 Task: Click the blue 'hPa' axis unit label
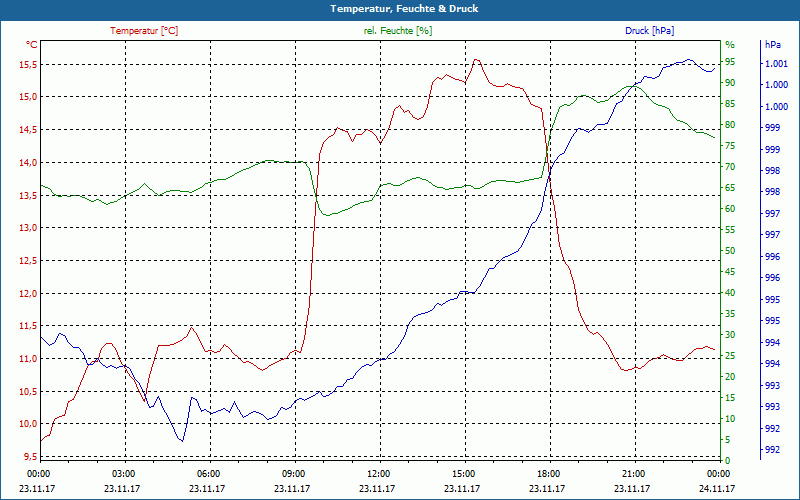click(x=772, y=45)
